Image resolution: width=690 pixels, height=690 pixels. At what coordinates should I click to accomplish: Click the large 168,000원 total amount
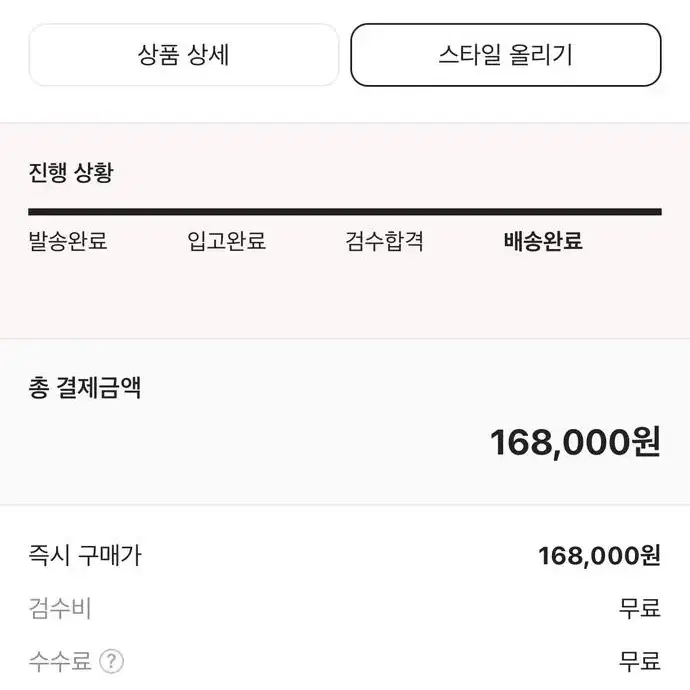pyautogui.click(x=575, y=442)
